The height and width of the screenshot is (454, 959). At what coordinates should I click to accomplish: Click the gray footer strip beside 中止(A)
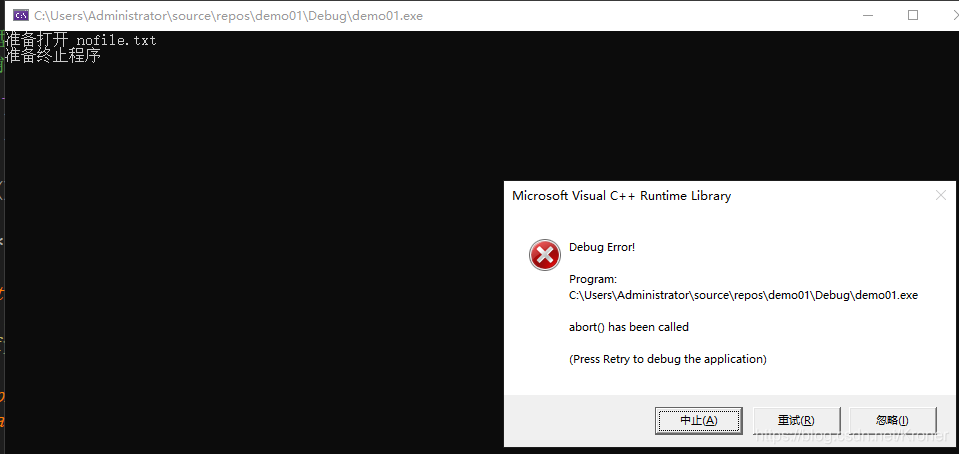point(579,421)
